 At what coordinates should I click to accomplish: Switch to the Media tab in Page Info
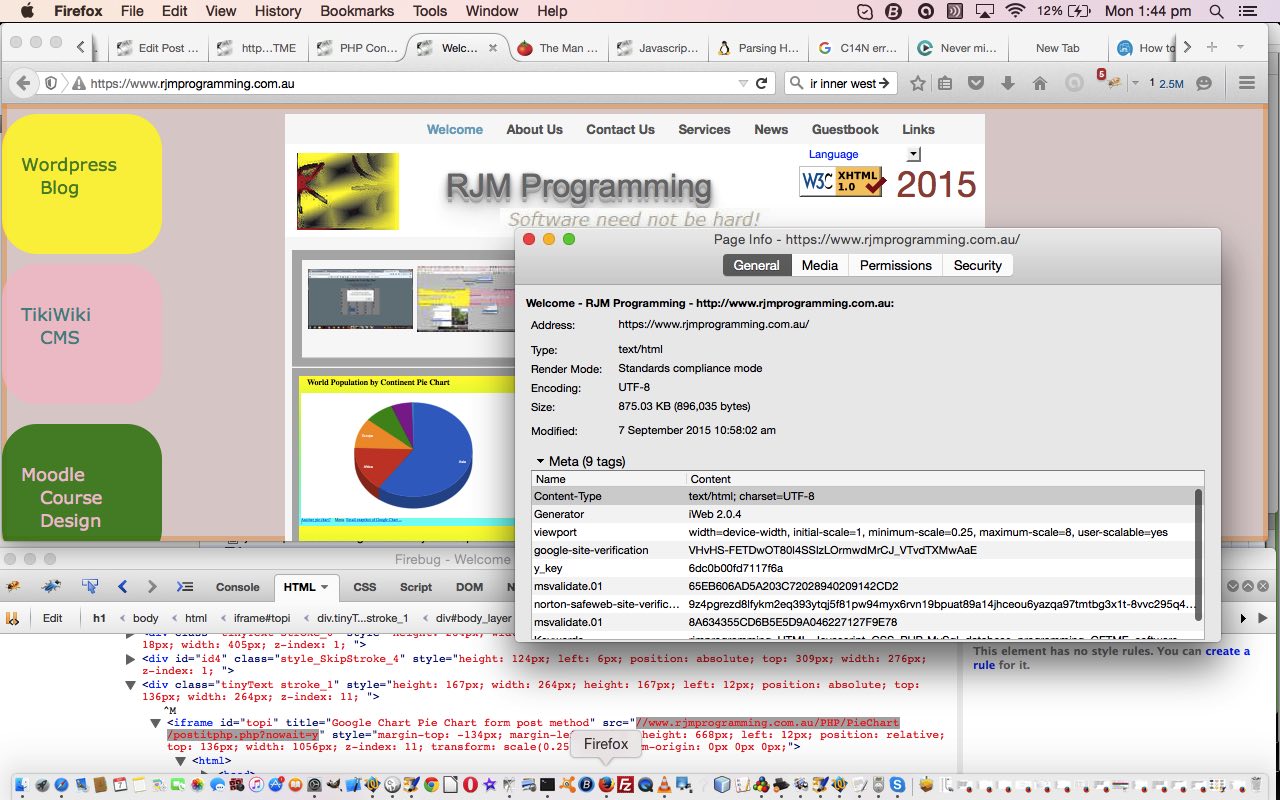[819, 265]
